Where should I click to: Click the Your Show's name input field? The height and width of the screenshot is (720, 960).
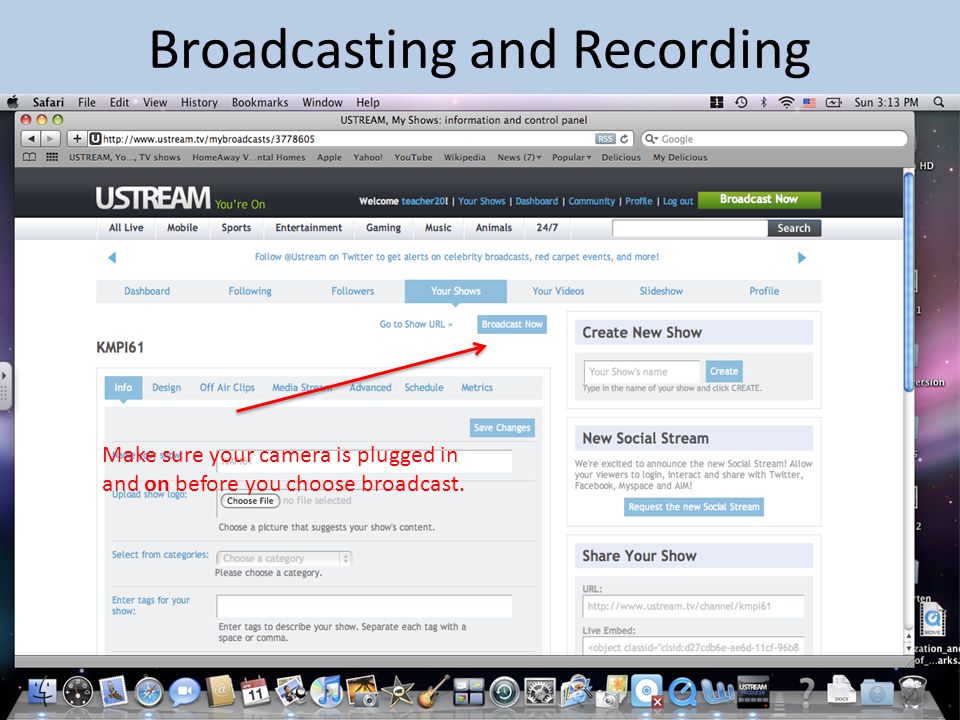[641, 372]
